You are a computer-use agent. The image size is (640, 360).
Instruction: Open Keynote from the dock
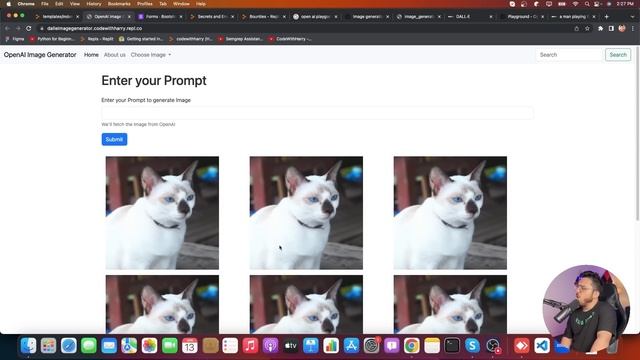(x=311, y=346)
